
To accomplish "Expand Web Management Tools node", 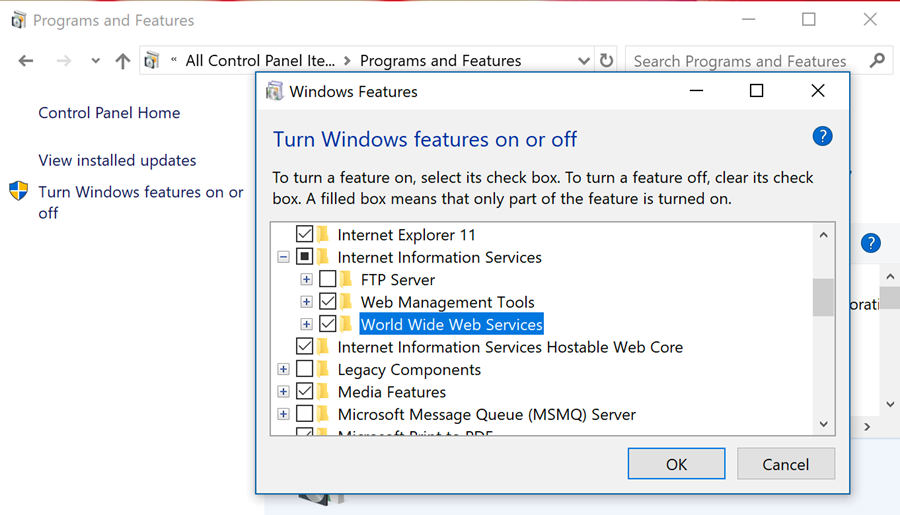I will pos(307,301).
